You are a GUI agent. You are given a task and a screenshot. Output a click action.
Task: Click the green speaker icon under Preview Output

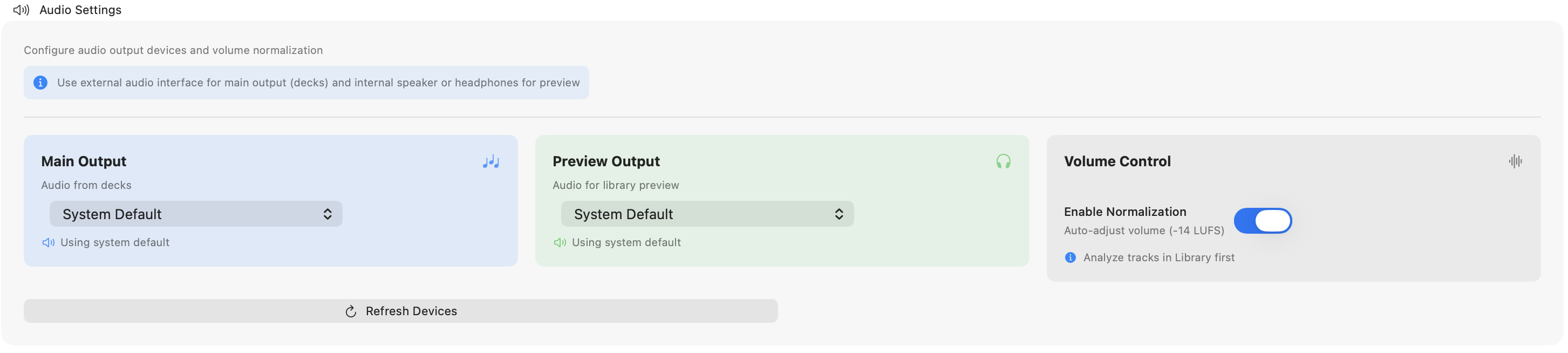coord(559,242)
